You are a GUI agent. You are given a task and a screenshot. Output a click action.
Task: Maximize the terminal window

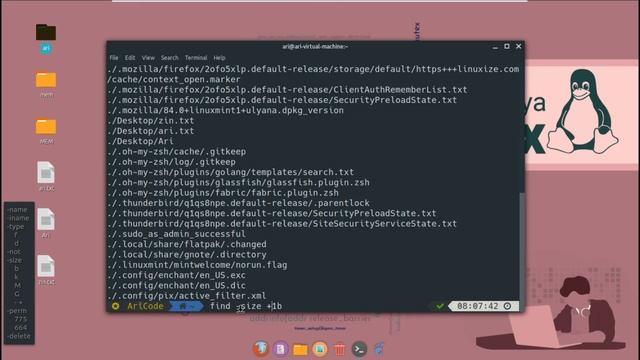point(507,47)
